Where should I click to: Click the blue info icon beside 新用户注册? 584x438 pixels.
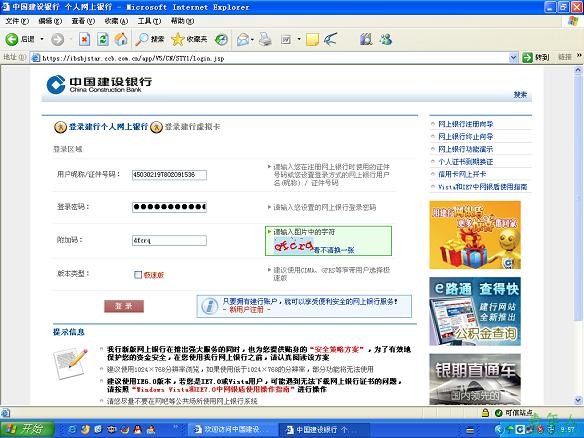(210, 306)
